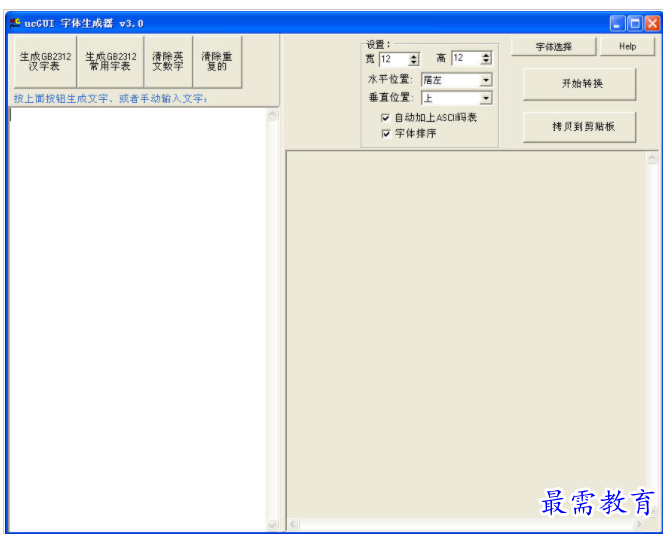Viewport: 663px width, 534px height.
Task: Copy output with 拷贝到剪贴板 button
Action: pyautogui.click(x=579, y=126)
